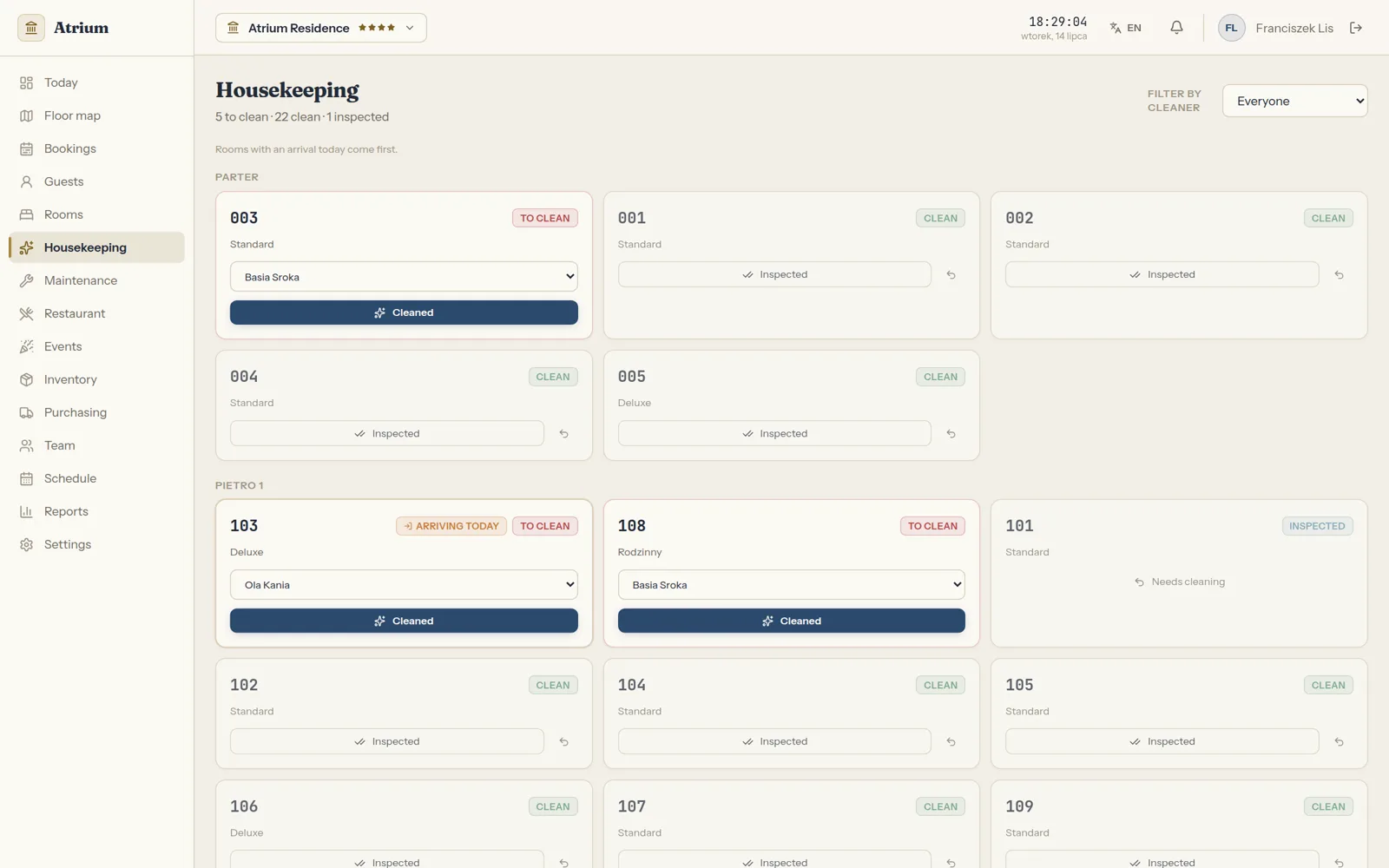Click the Atrium logo icon
This screenshot has width=1389, height=868.
pos(31,28)
